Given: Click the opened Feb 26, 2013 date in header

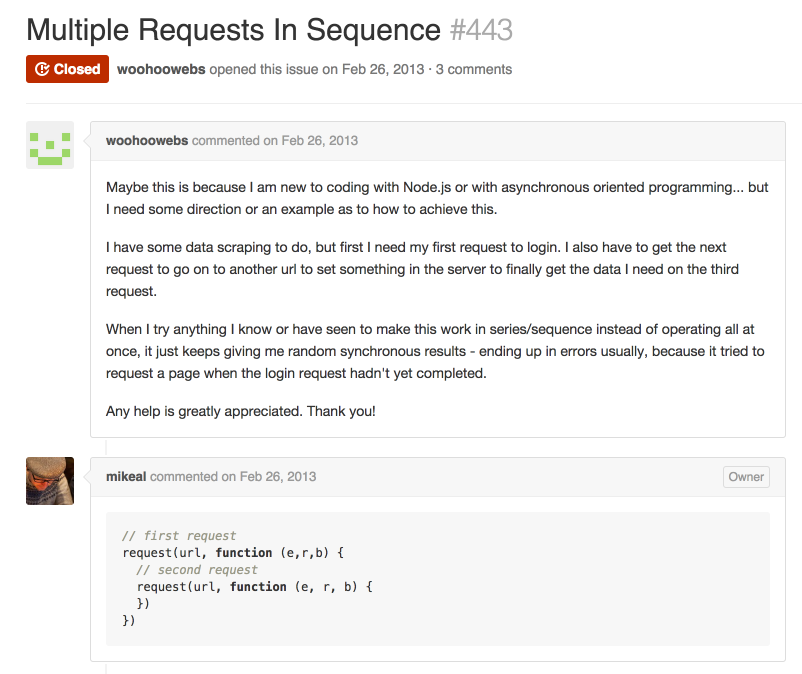Looking at the screenshot, I should tap(383, 69).
